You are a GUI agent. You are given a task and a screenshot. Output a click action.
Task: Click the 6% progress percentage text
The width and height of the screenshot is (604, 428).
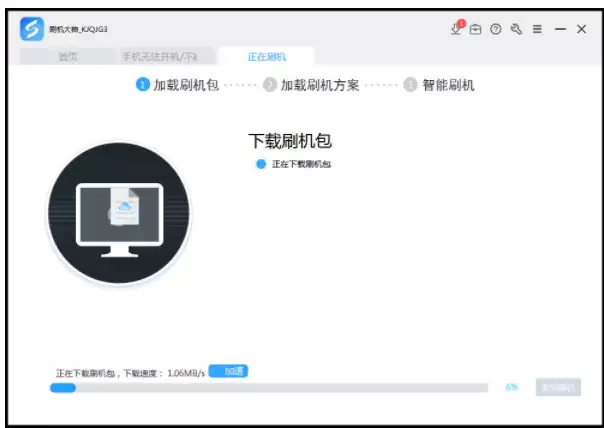[512, 387]
